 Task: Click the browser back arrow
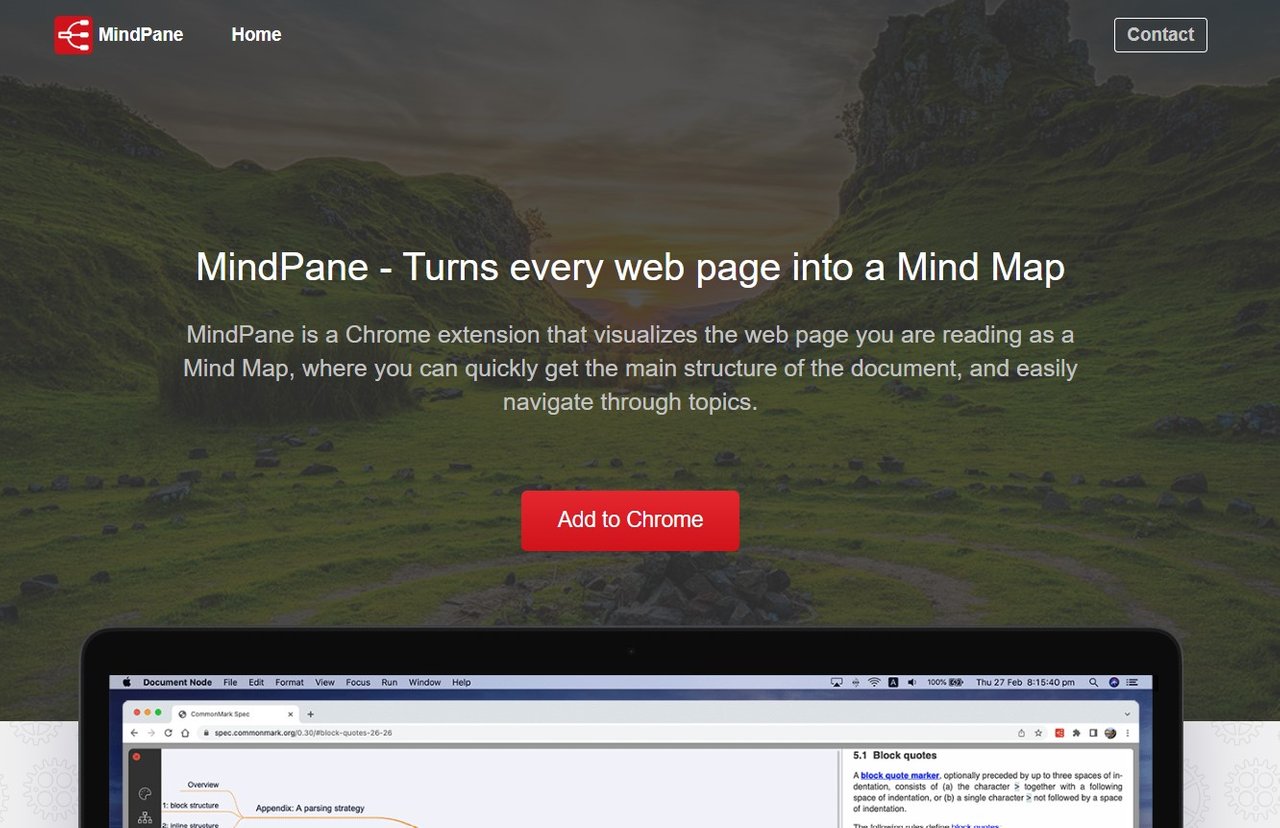pos(134,733)
